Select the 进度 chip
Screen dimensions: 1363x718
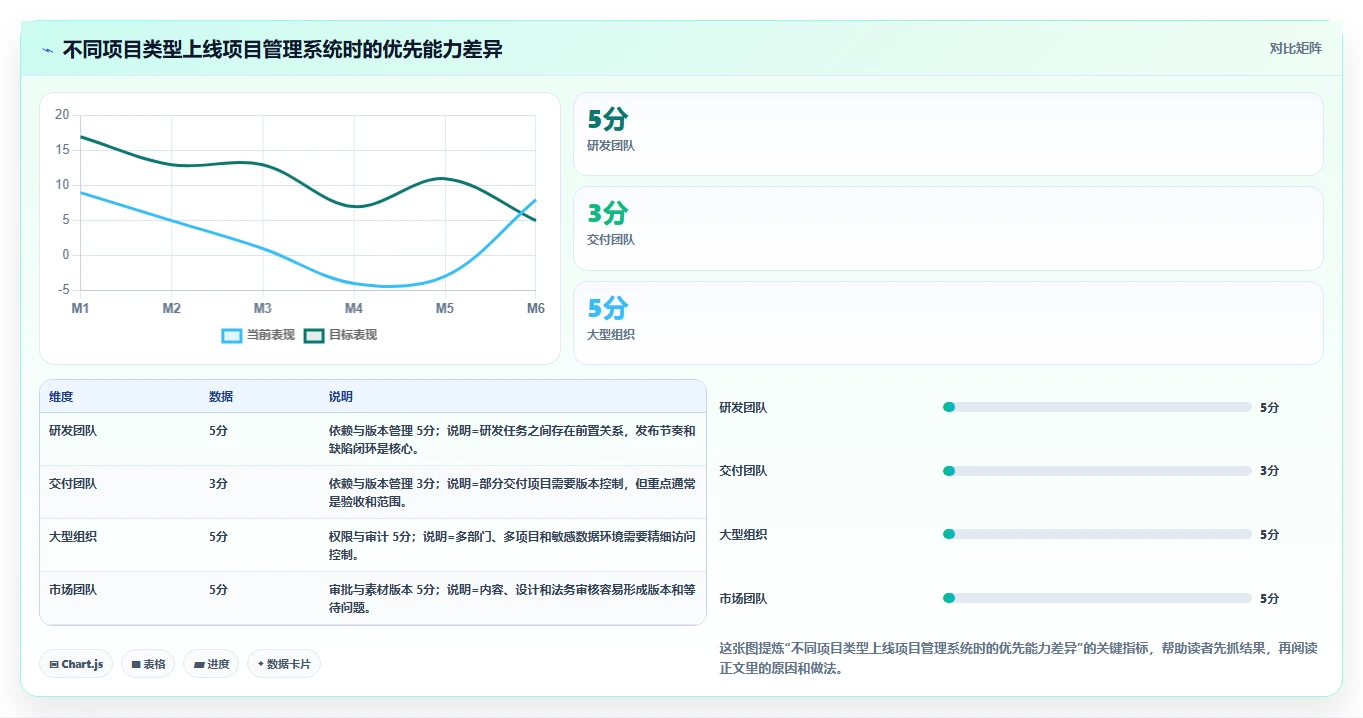211,664
